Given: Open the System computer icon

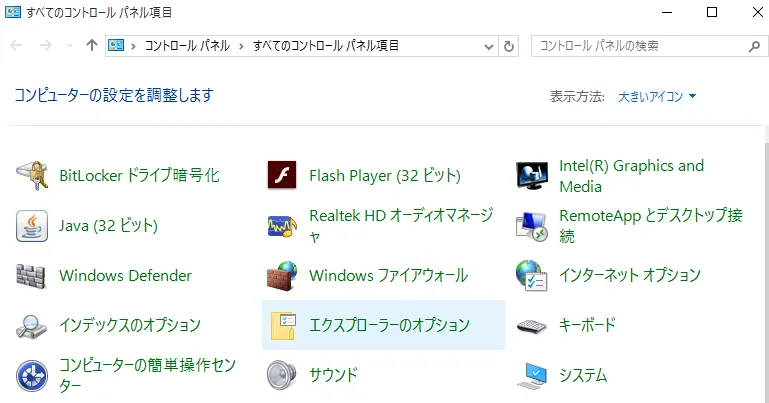Looking at the screenshot, I should (x=532, y=376).
